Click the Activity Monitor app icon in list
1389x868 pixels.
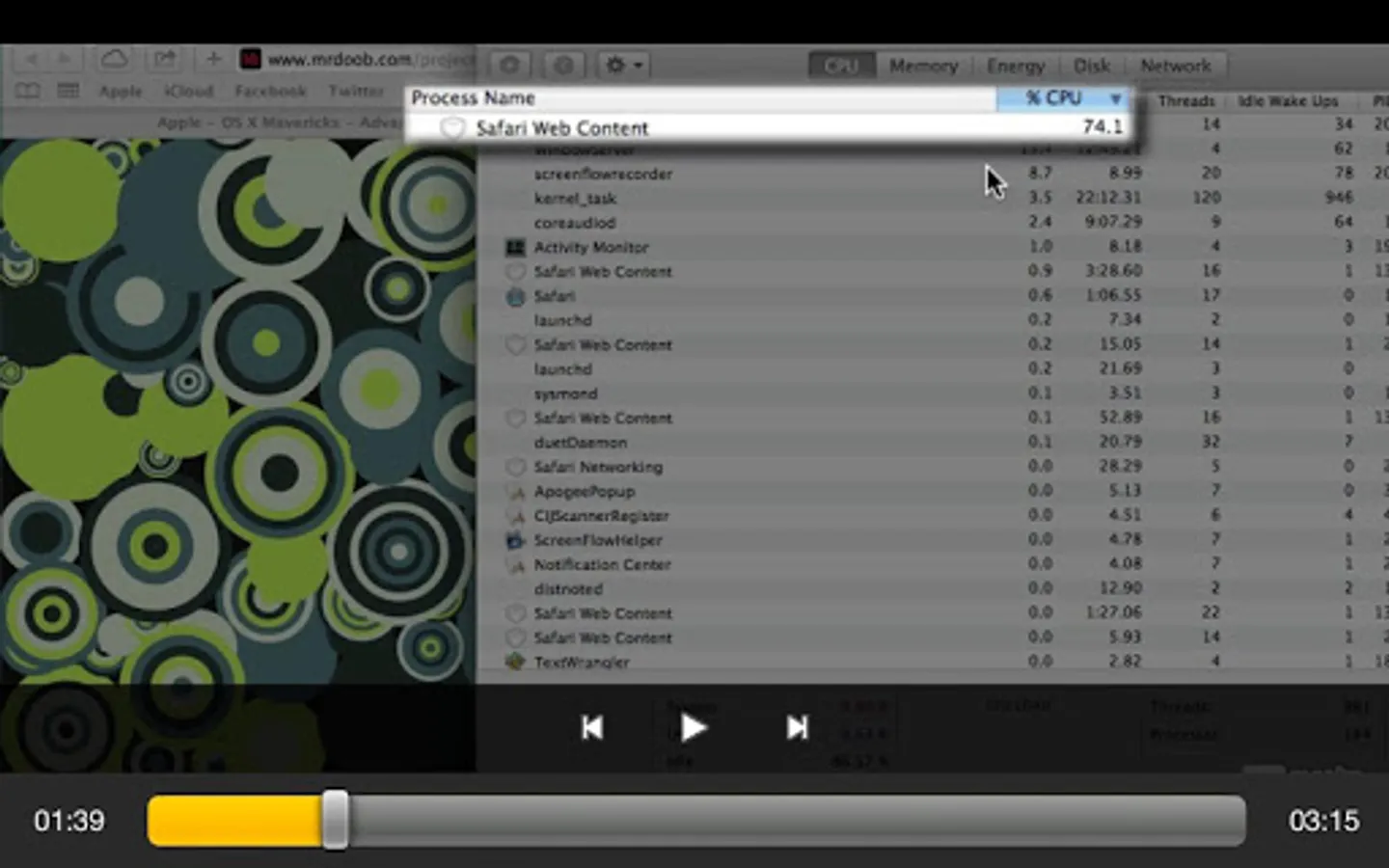point(515,247)
